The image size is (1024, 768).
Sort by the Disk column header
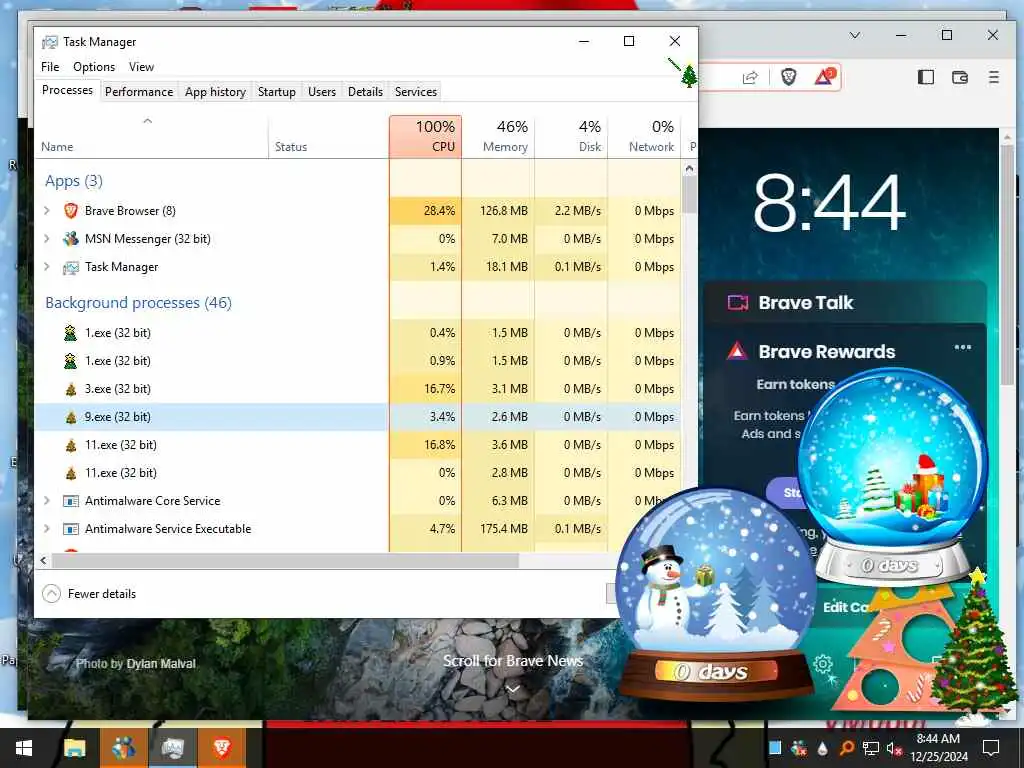click(x=571, y=136)
